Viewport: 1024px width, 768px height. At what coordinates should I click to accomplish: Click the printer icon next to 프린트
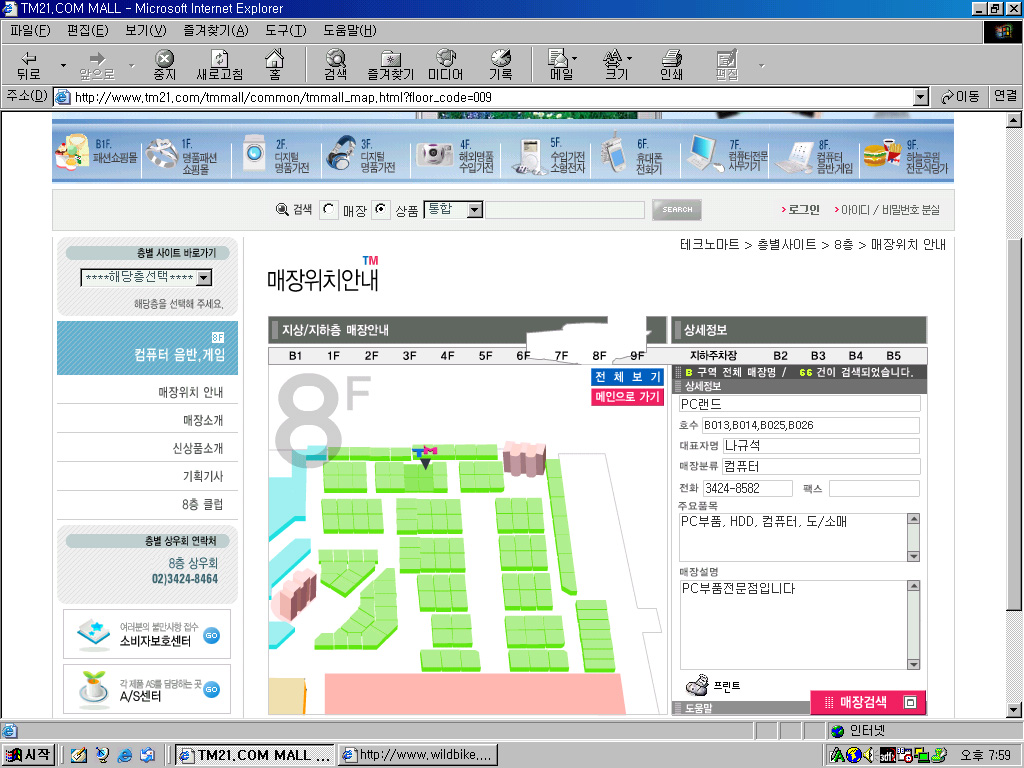pos(697,684)
